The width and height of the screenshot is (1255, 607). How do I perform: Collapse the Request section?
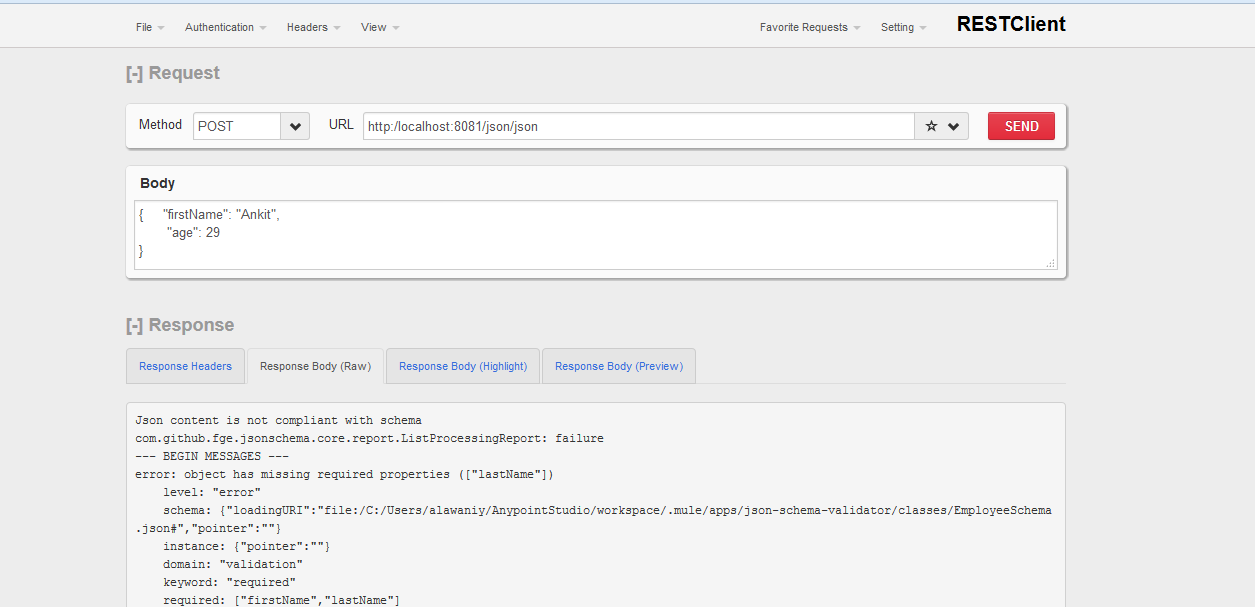[x=134, y=73]
